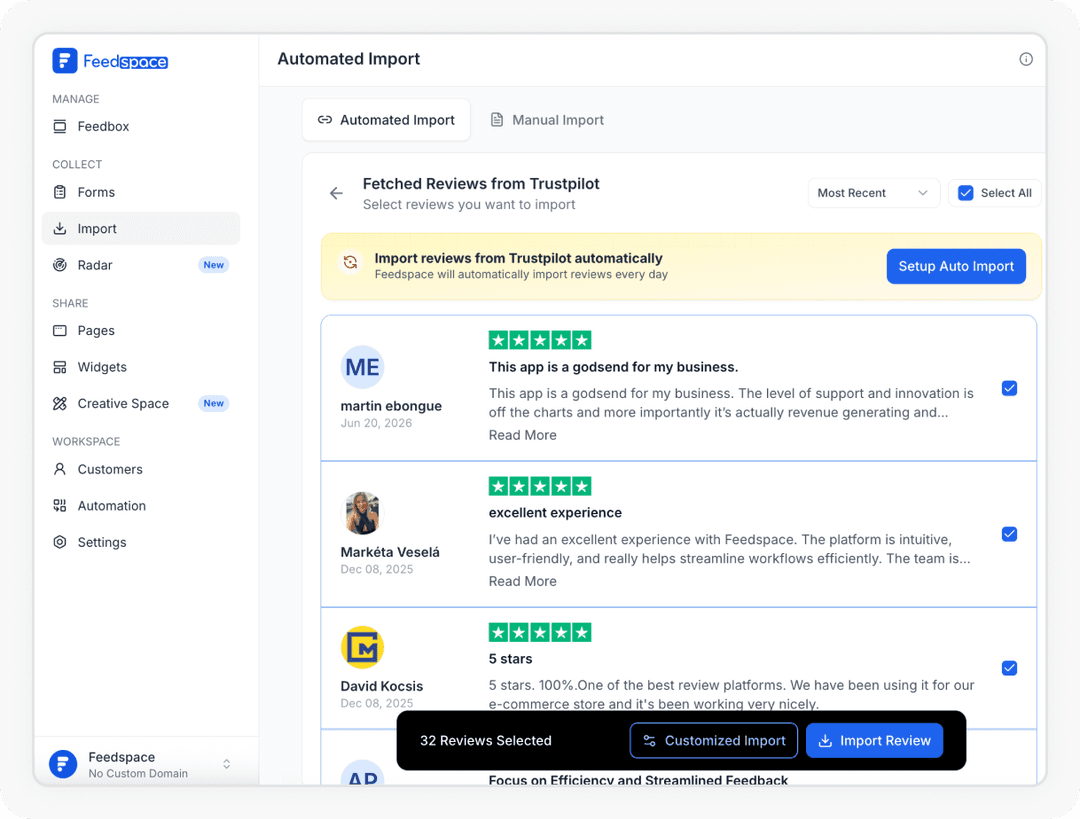Viewport: 1080px width, 819px height.
Task: Click the '5 stars' review title
Action: click(510, 659)
